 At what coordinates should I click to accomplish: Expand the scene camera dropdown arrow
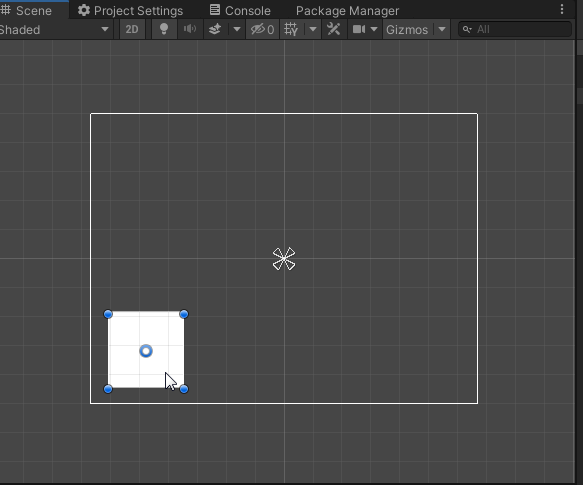374,29
